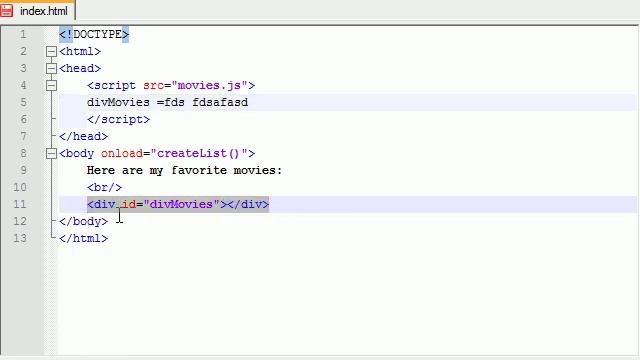Click the text Here are my favorite movies:
This screenshot has width=640, height=360.
click(x=184, y=170)
